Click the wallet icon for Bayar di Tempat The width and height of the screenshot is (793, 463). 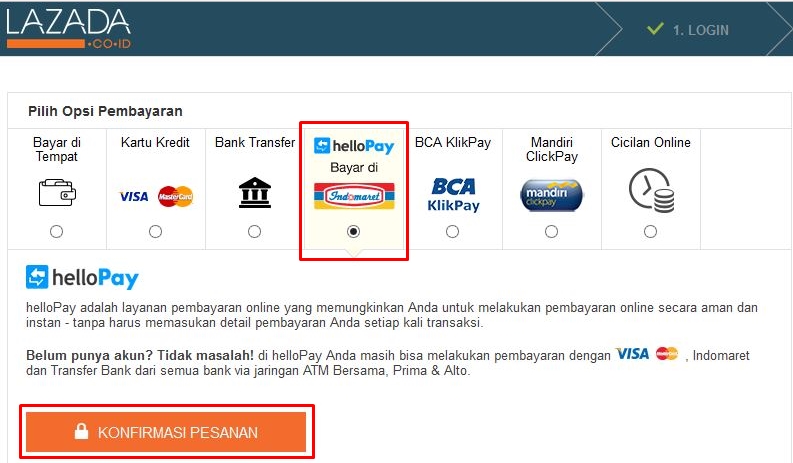[x=57, y=193]
